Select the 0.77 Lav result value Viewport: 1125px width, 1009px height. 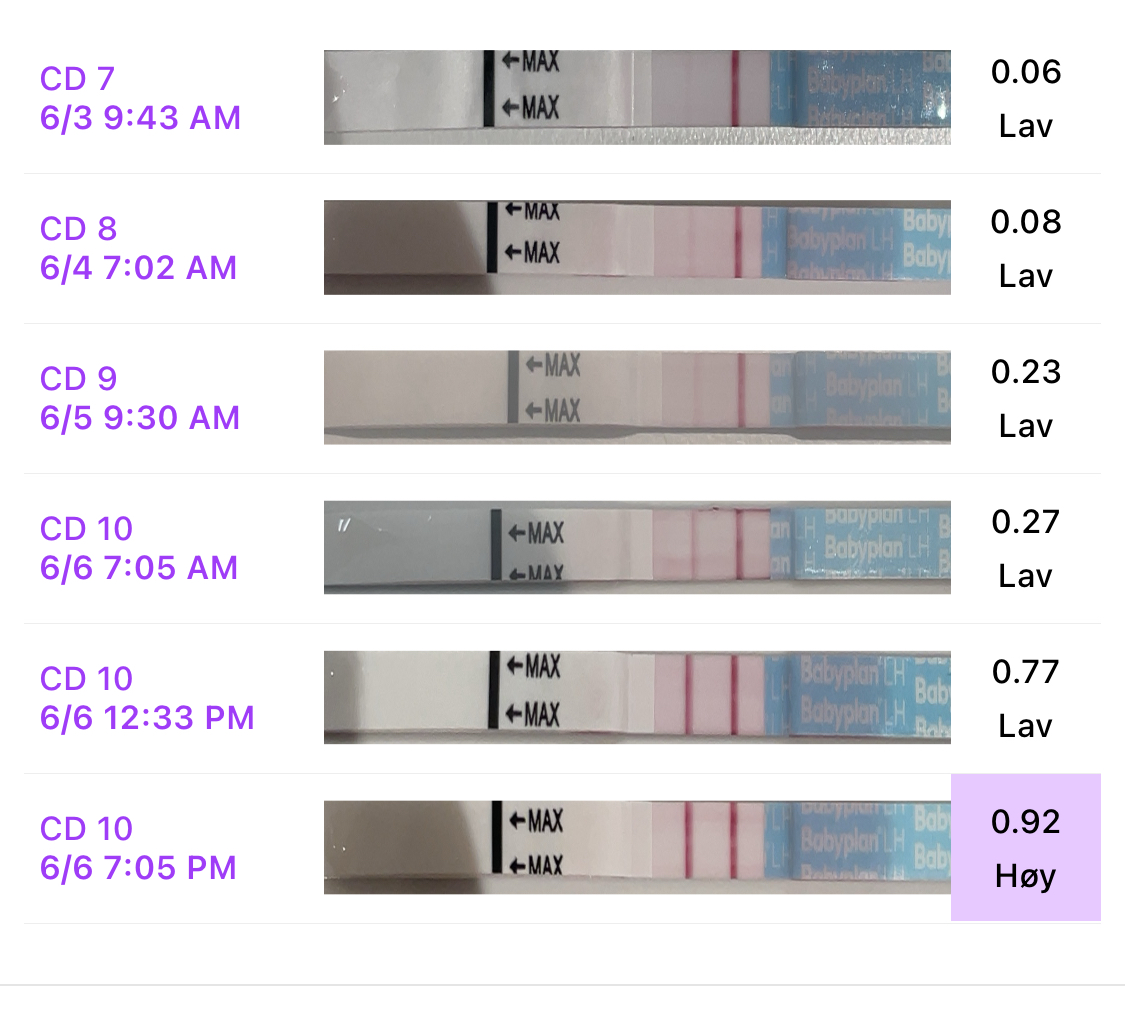(1025, 672)
